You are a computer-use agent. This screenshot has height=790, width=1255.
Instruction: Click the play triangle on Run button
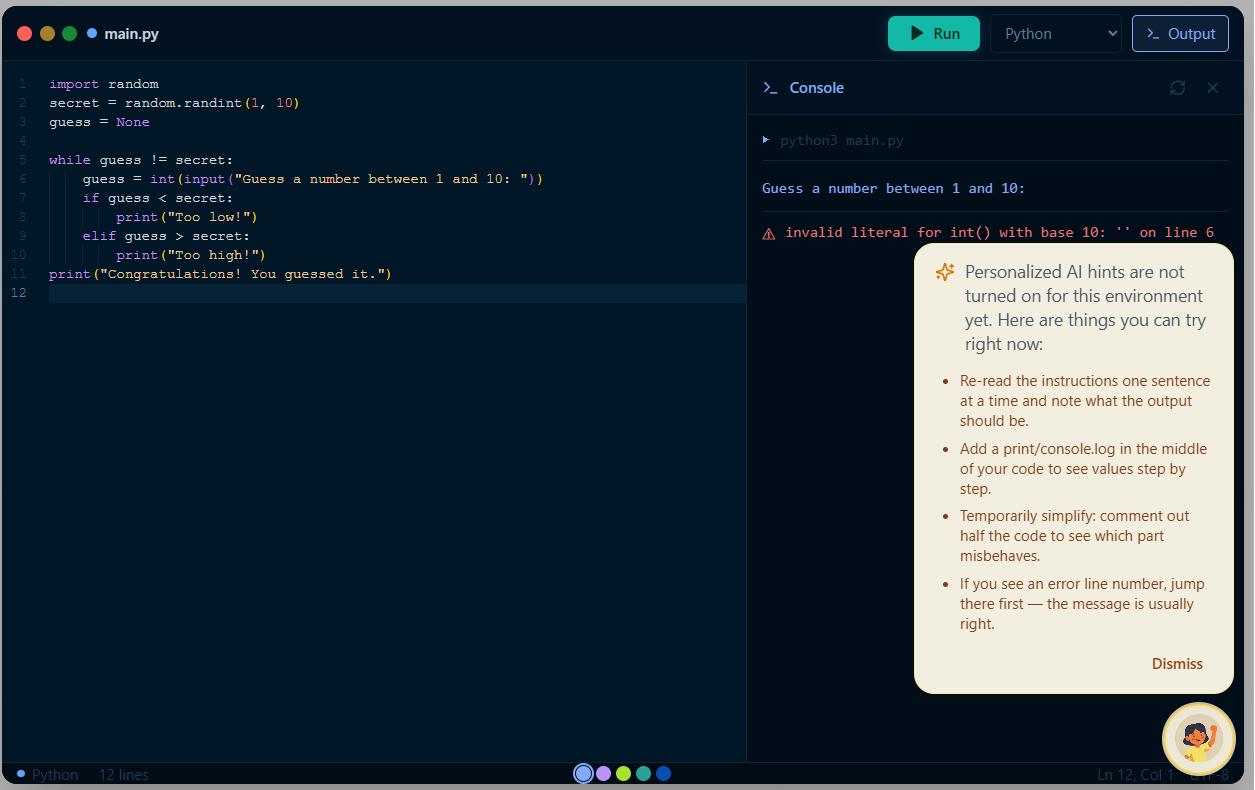tap(916, 33)
